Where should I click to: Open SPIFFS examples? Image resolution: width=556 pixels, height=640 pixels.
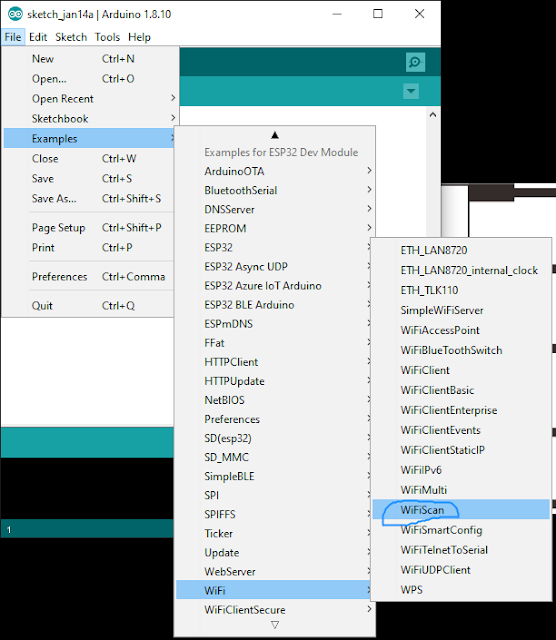click(x=274, y=515)
